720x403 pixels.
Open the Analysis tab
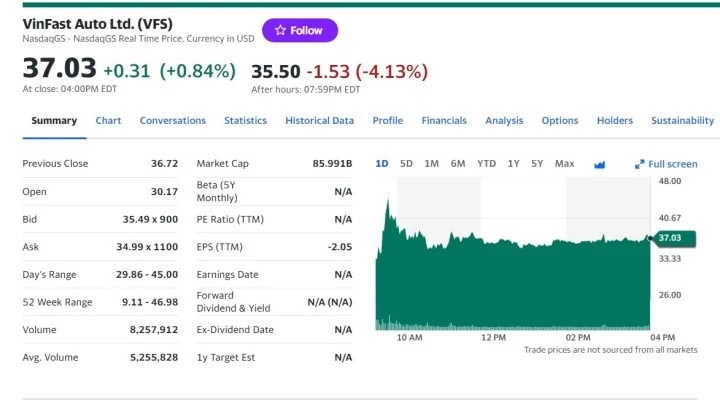tap(504, 121)
